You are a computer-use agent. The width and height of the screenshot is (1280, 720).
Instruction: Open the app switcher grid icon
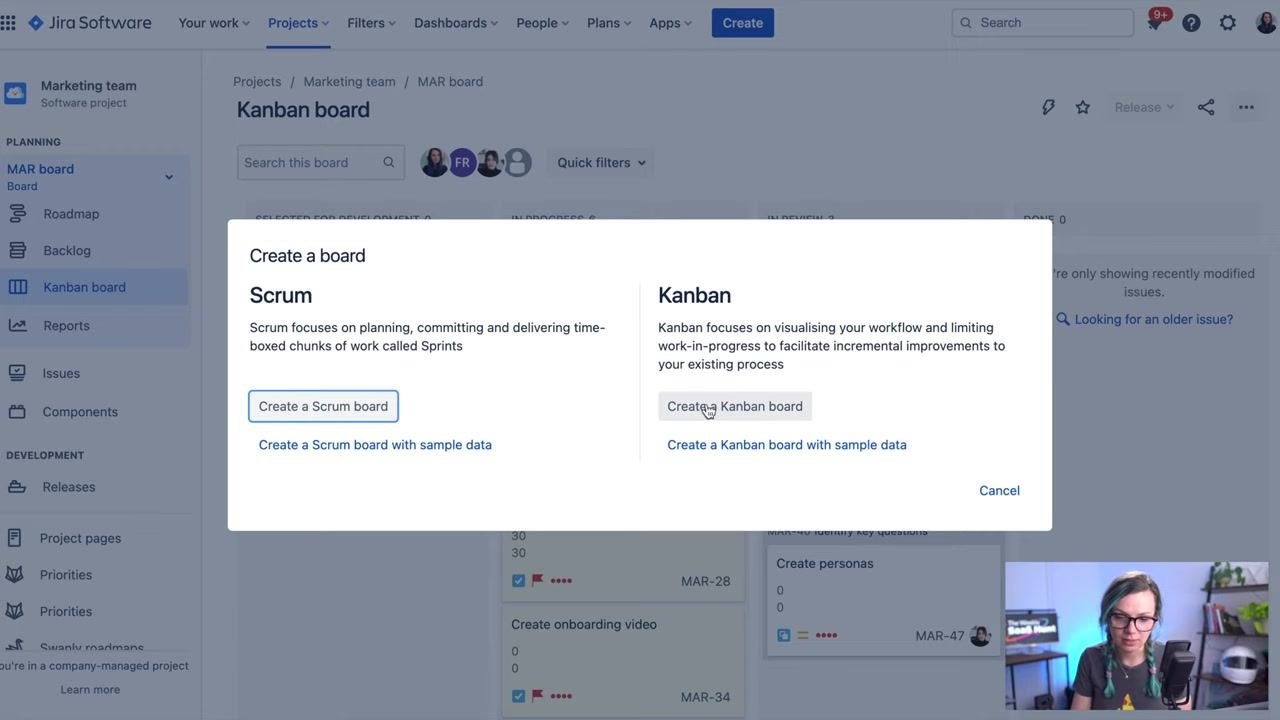pos(8,22)
